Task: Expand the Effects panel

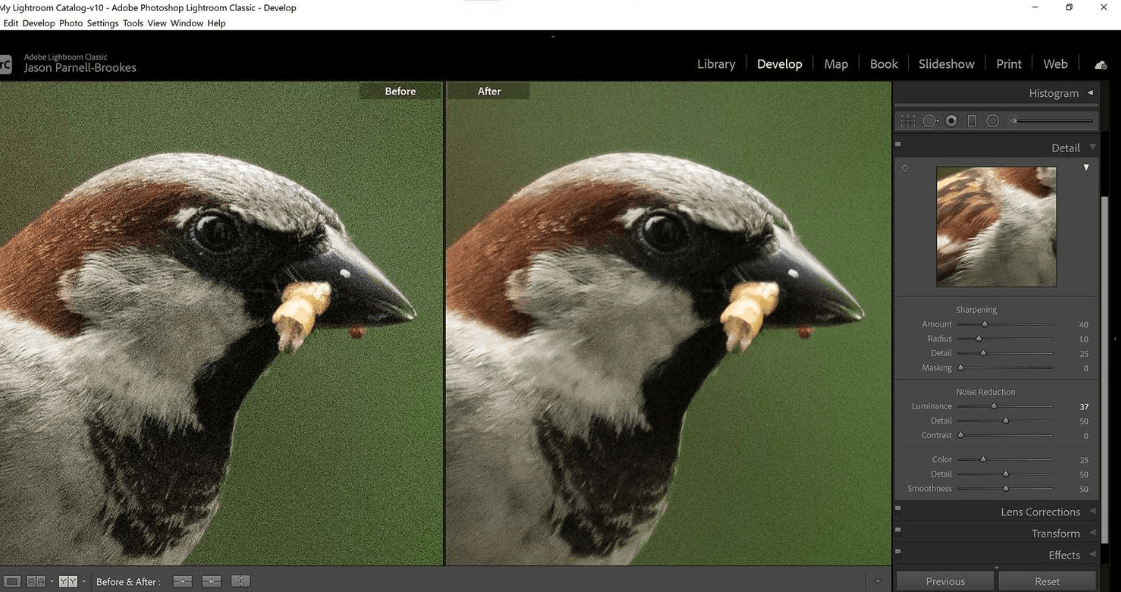Action: 1092,554
